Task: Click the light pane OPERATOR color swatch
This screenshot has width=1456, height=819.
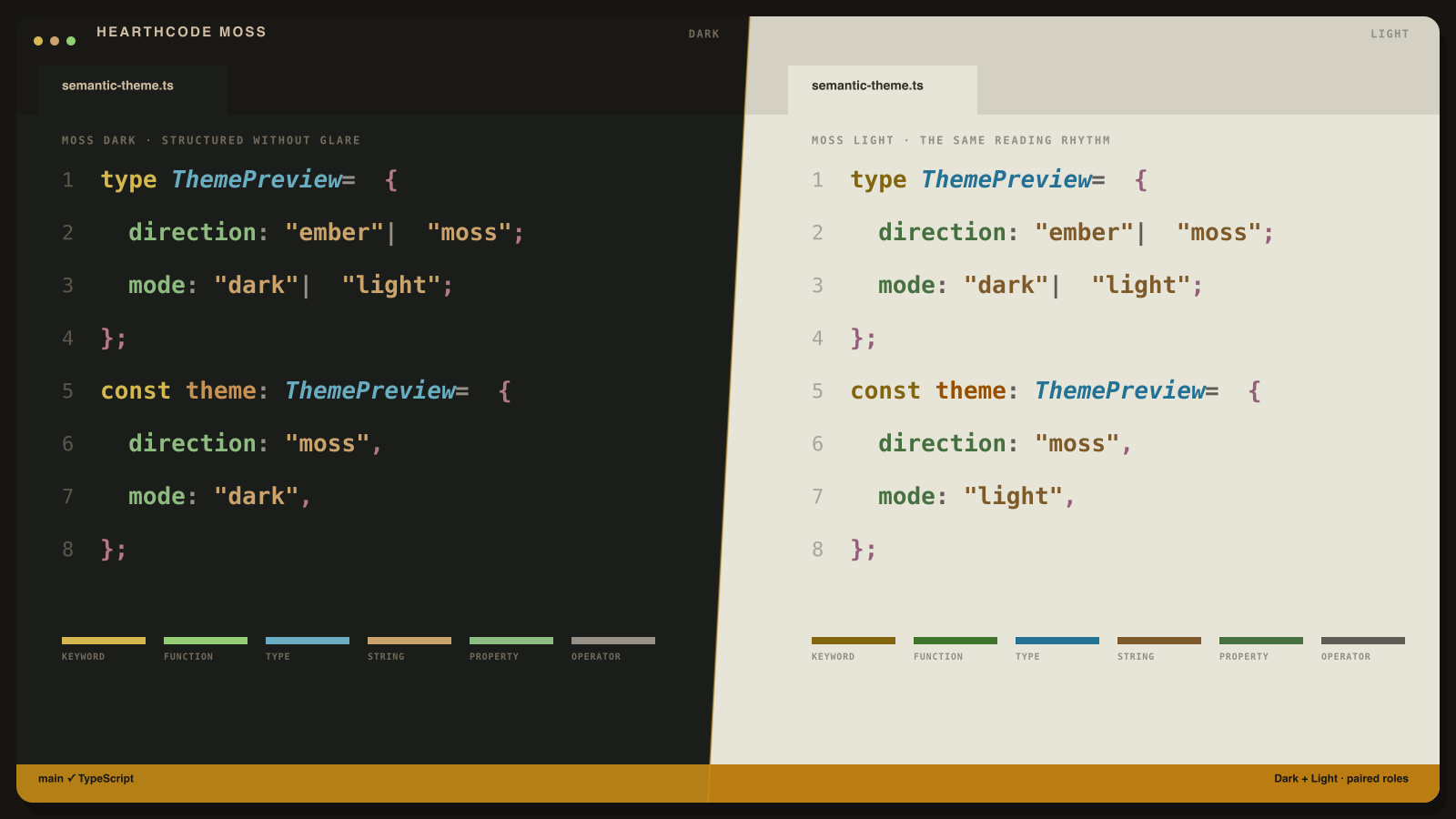Action: point(1363,641)
